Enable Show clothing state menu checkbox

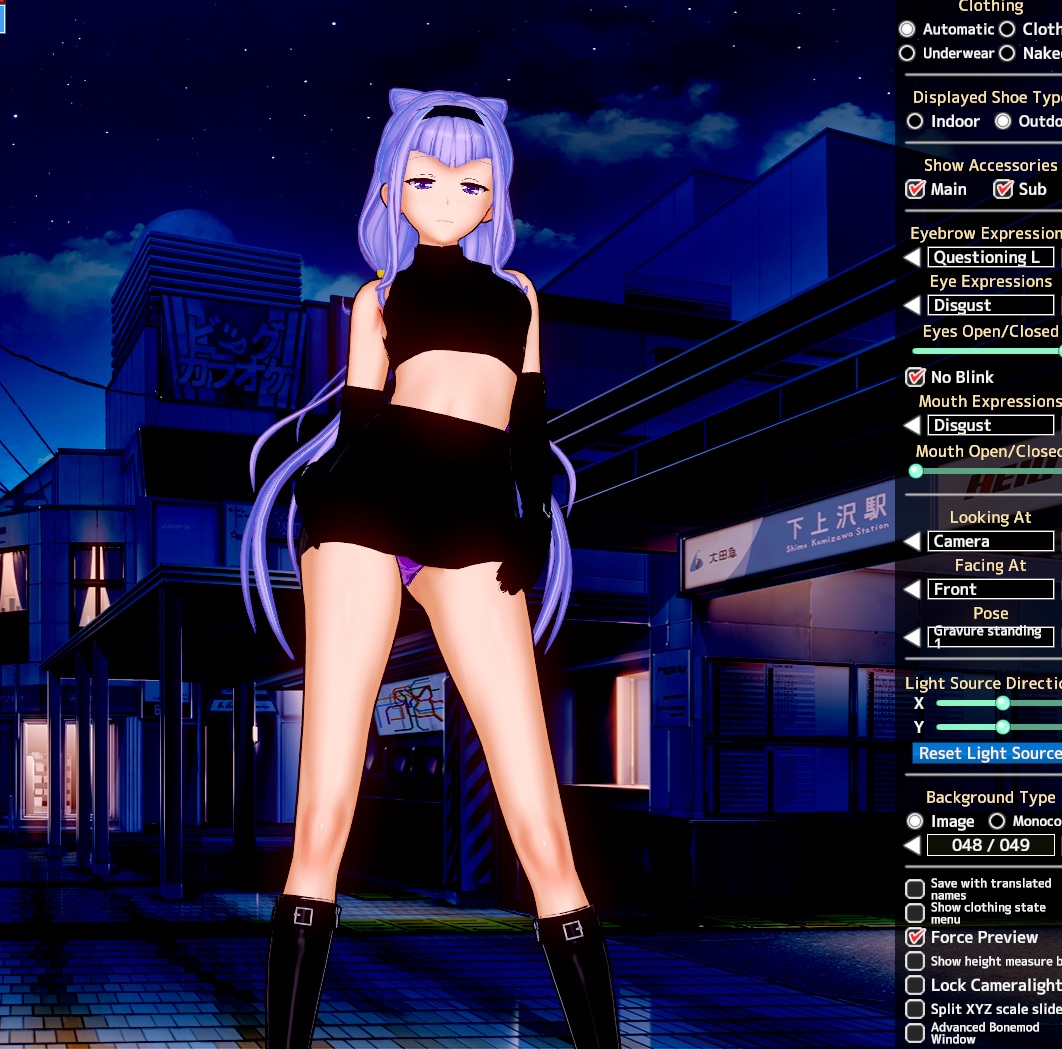[915, 912]
